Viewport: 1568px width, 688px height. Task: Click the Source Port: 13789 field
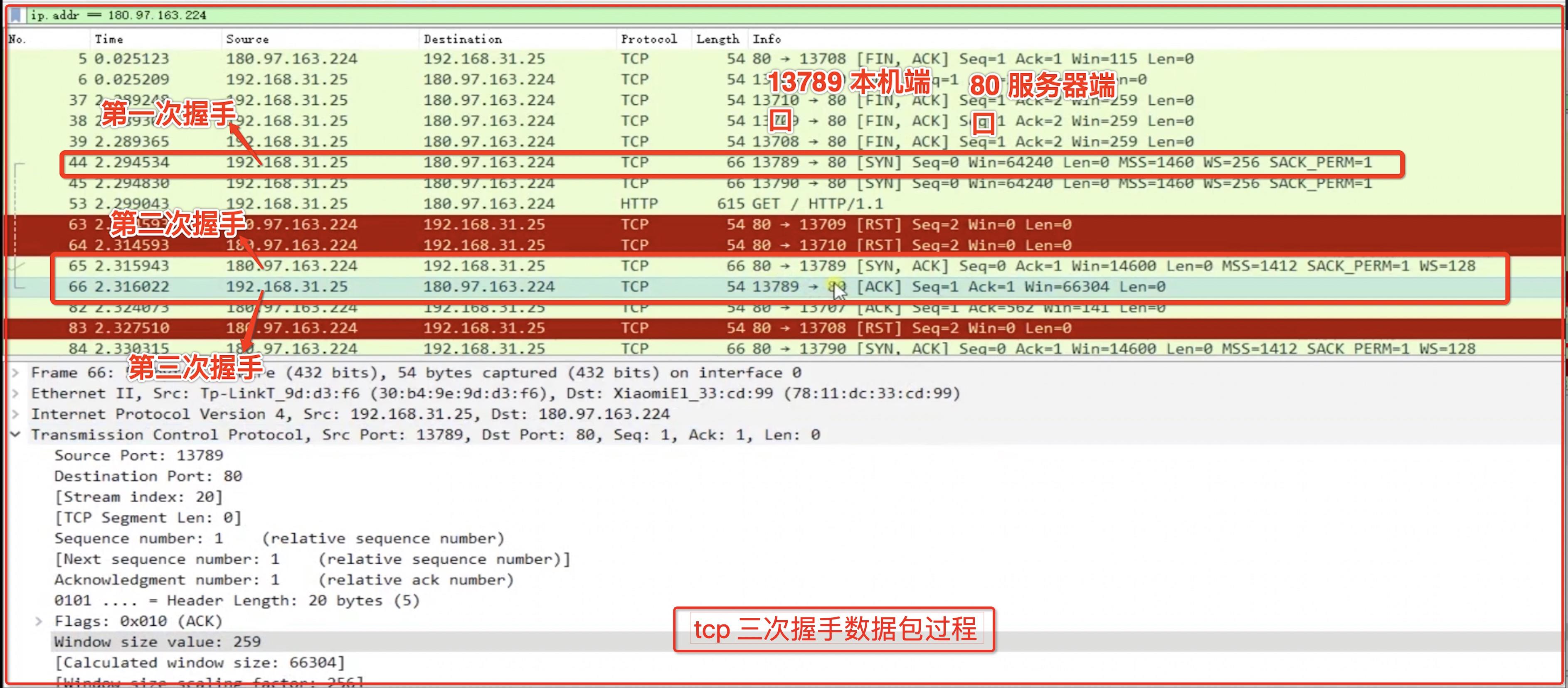click(x=139, y=456)
